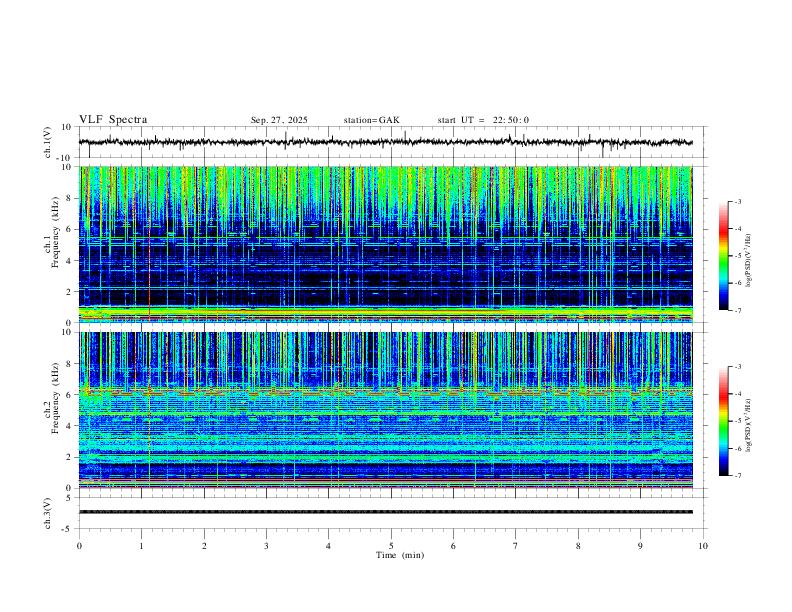Click the "-3" label on ch.1 color bar
Screen dimensions: 792x612
click(737, 201)
